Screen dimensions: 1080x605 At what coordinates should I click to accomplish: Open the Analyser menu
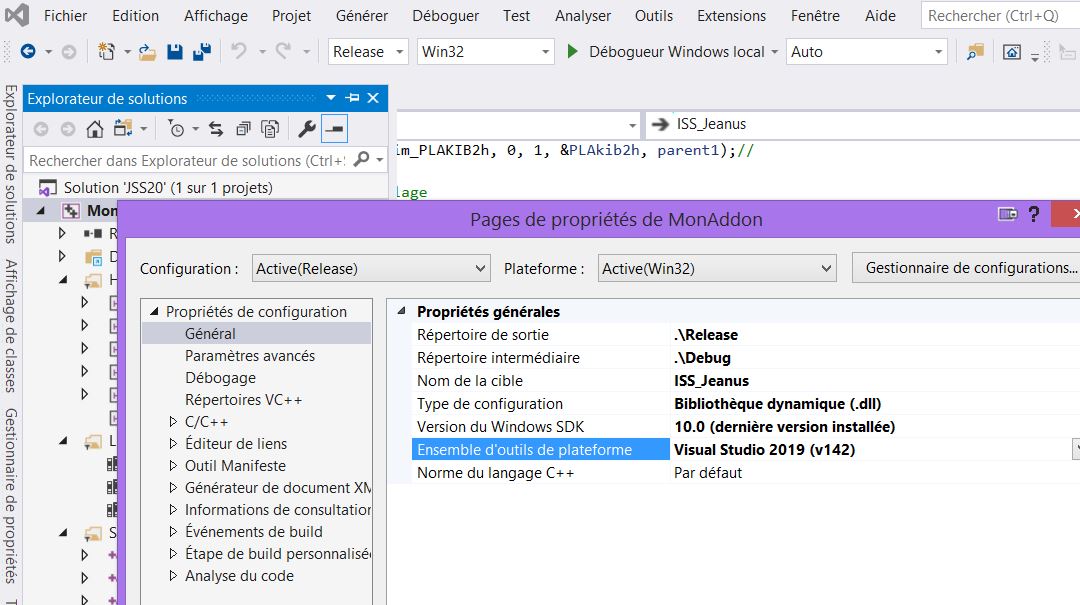[583, 15]
